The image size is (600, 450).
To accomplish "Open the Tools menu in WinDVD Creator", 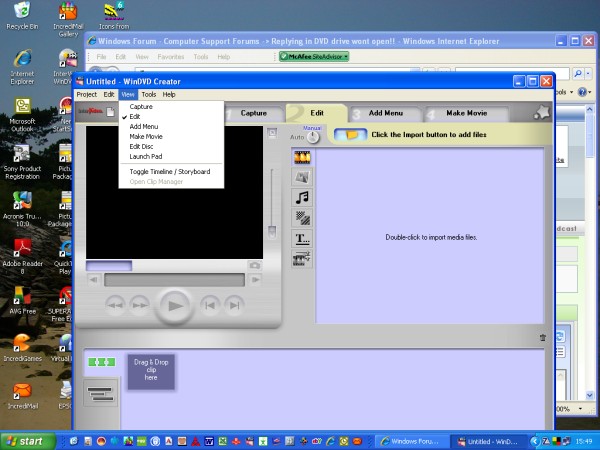I will pyautogui.click(x=148, y=95).
